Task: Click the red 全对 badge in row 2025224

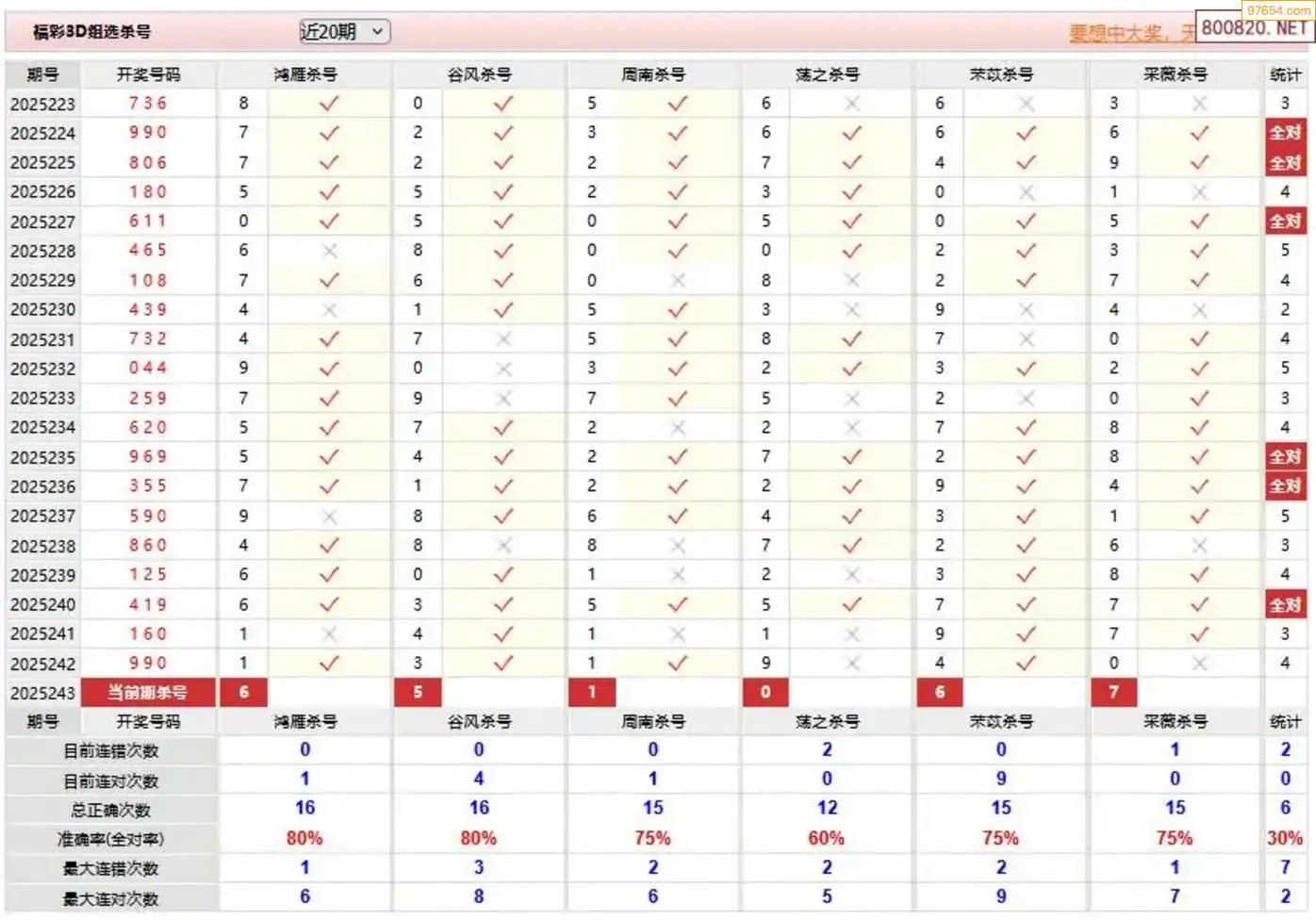Action: (x=1285, y=133)
